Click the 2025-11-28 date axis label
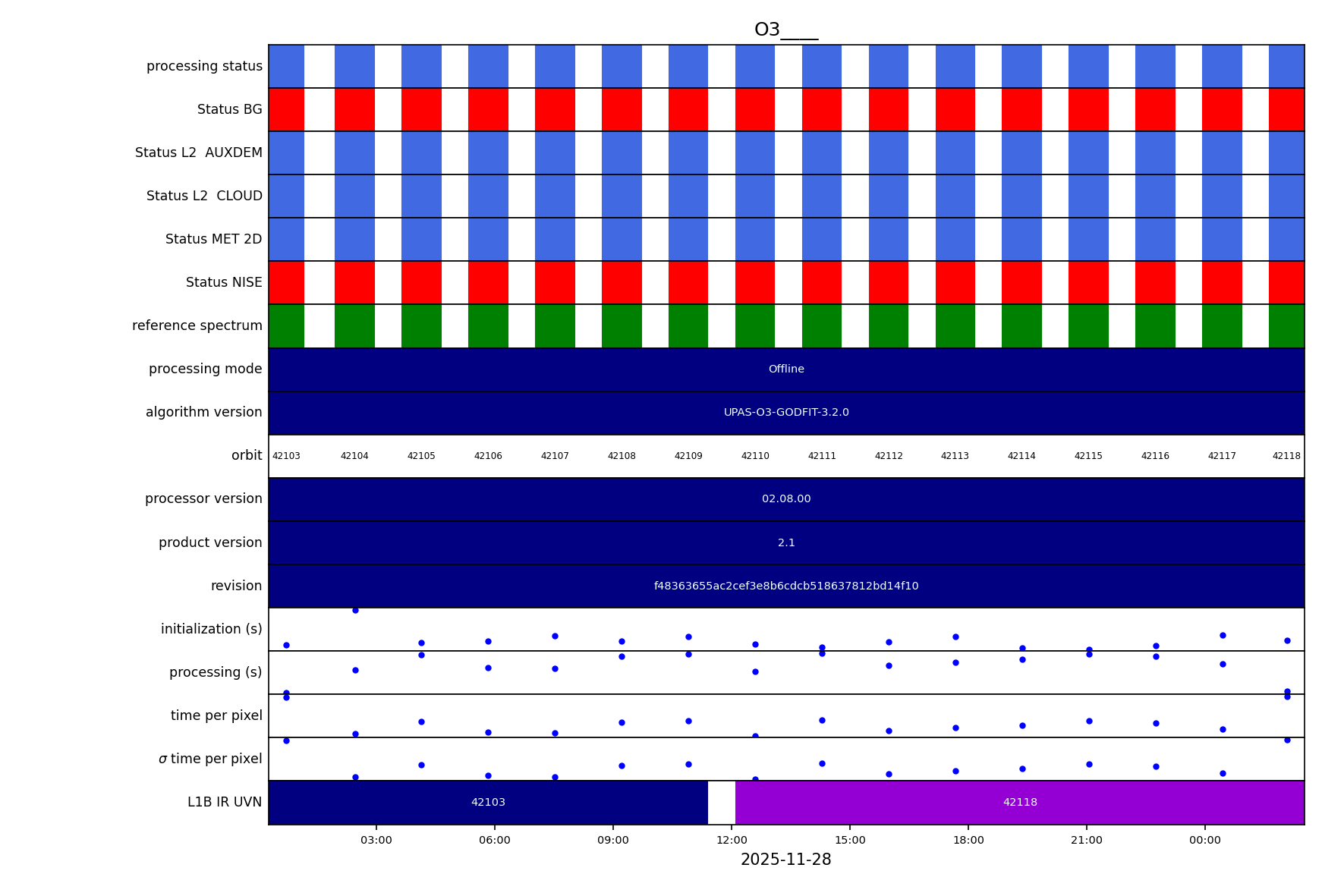 785,860
